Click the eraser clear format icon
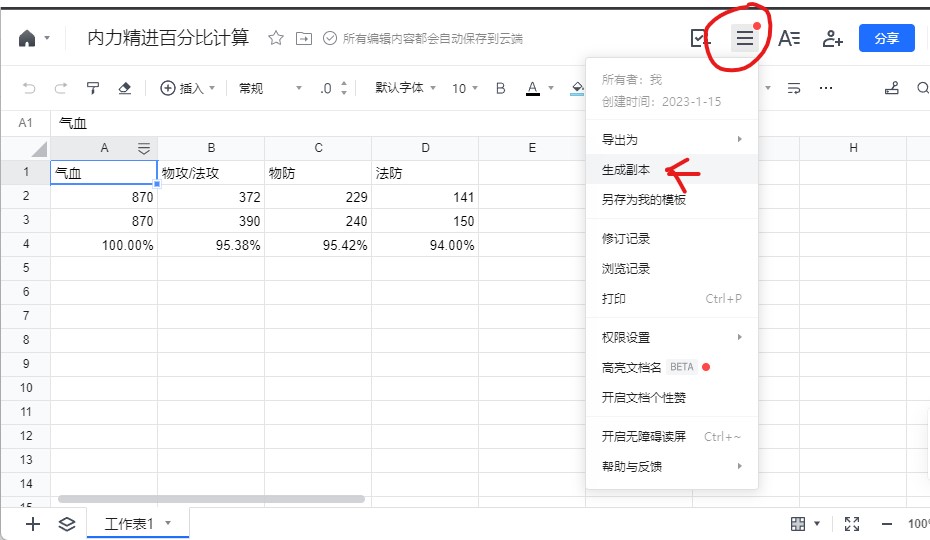Viewport: 930px width, 540px height. click(125, 88)
